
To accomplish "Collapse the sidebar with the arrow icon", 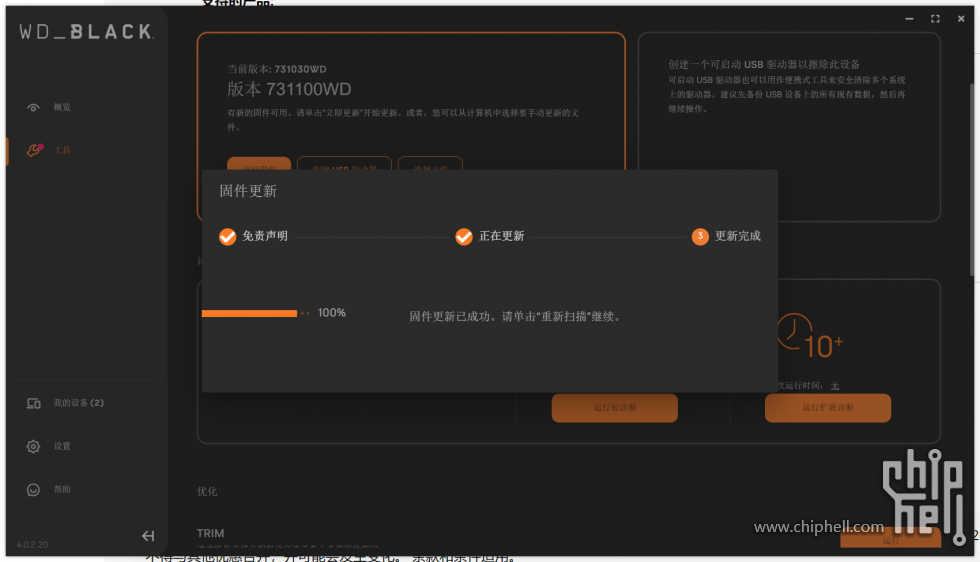I will pyautogui.click(x=148, y=536).
